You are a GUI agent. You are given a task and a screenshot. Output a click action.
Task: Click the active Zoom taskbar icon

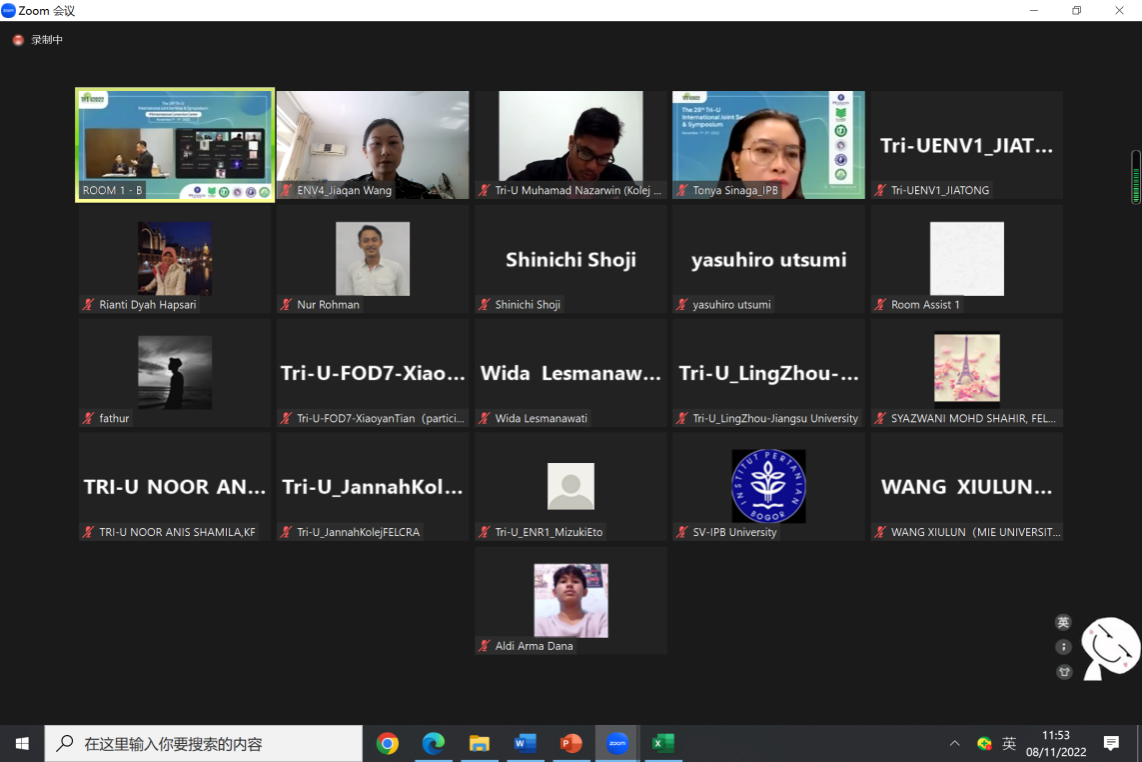(x=617, y=743)
